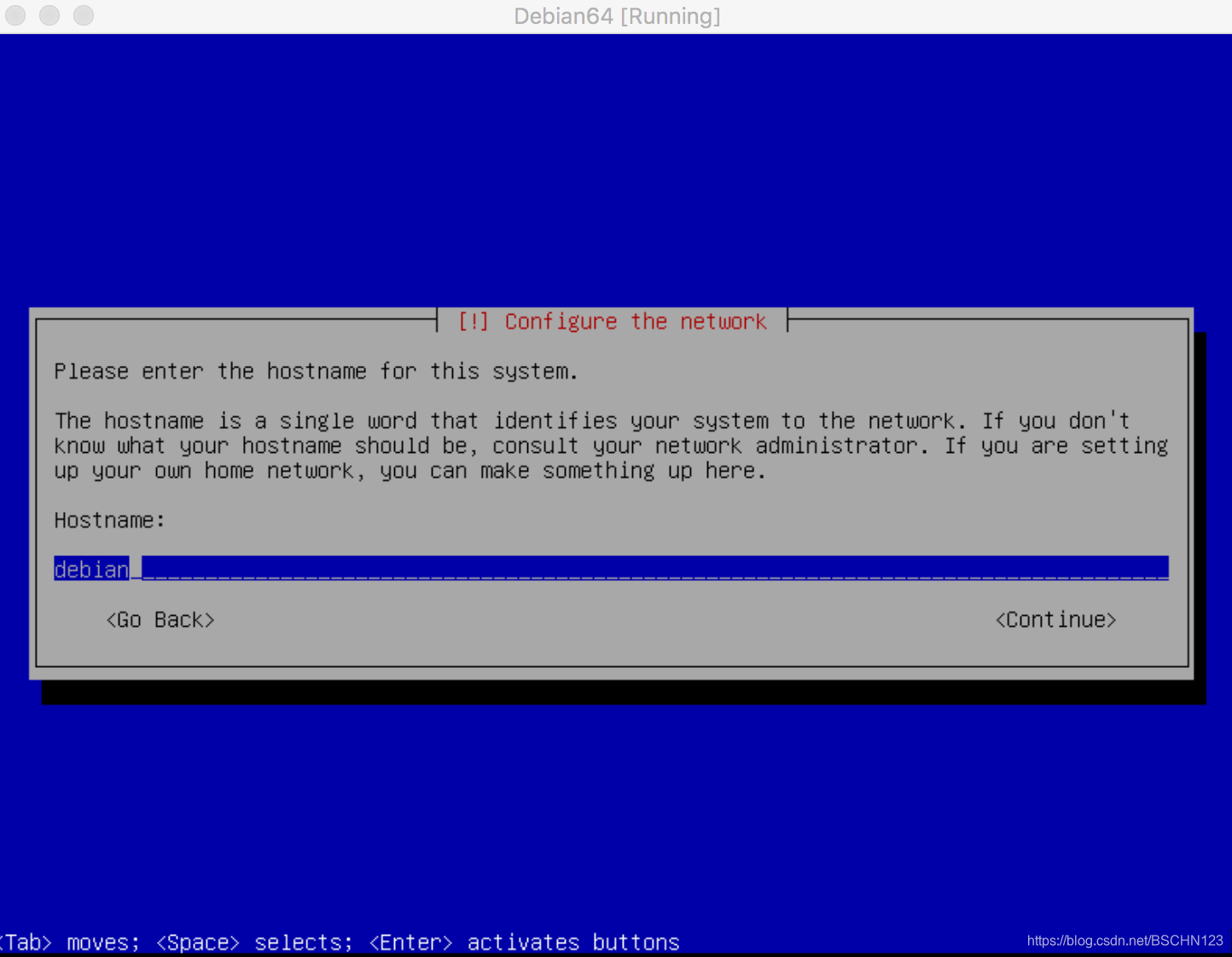1232x957 pixels.
Task: Minimize the Debian64 VM window
Action: coord(49,15)
